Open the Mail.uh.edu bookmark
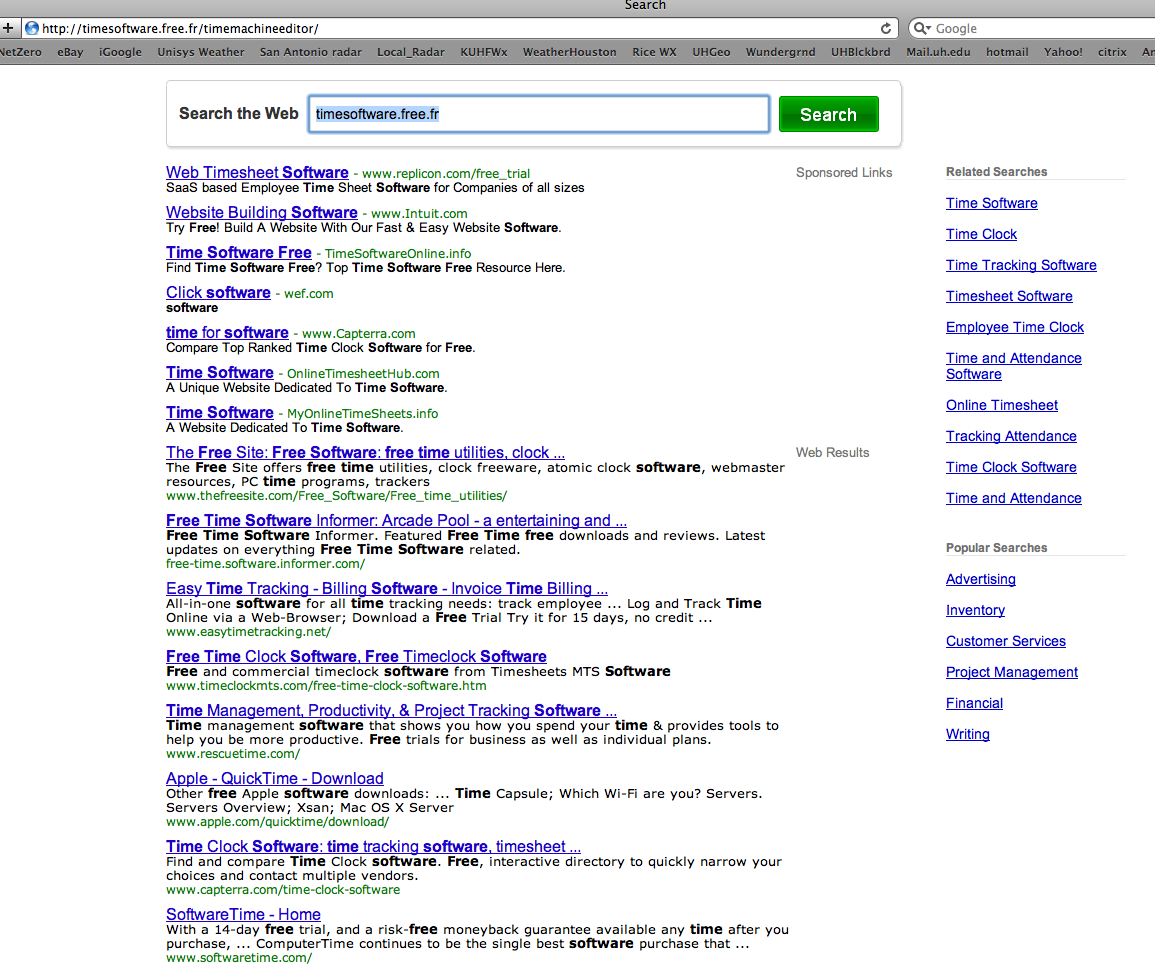1155x971 pixels. [x=938, y=52]
